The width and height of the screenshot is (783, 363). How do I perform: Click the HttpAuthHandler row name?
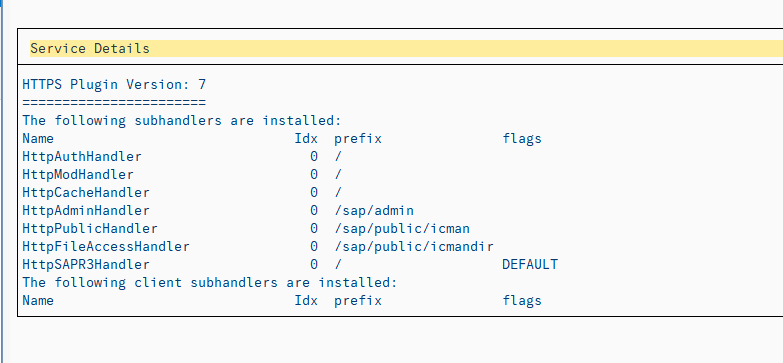(x=82, y=156)
